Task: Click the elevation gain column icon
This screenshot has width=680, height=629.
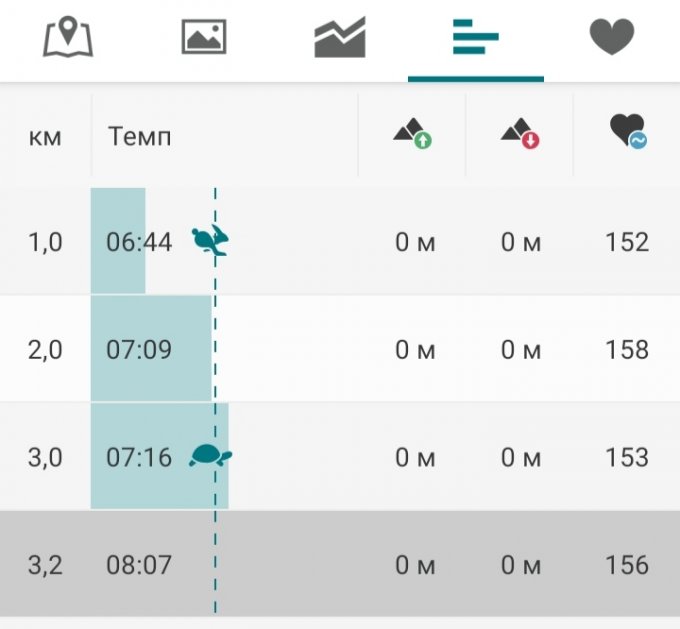Action: (412, 134)
